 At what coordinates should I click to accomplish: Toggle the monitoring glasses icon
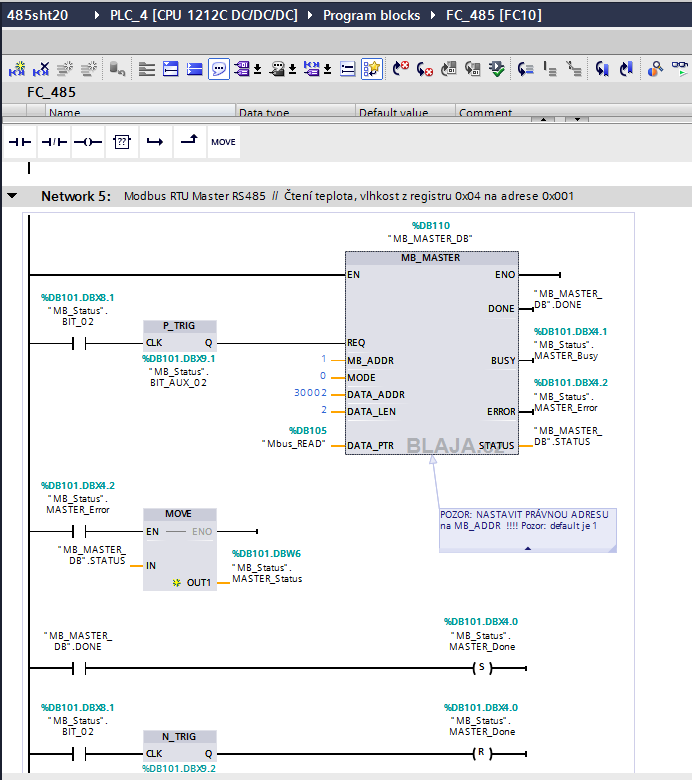pos(680,69)
